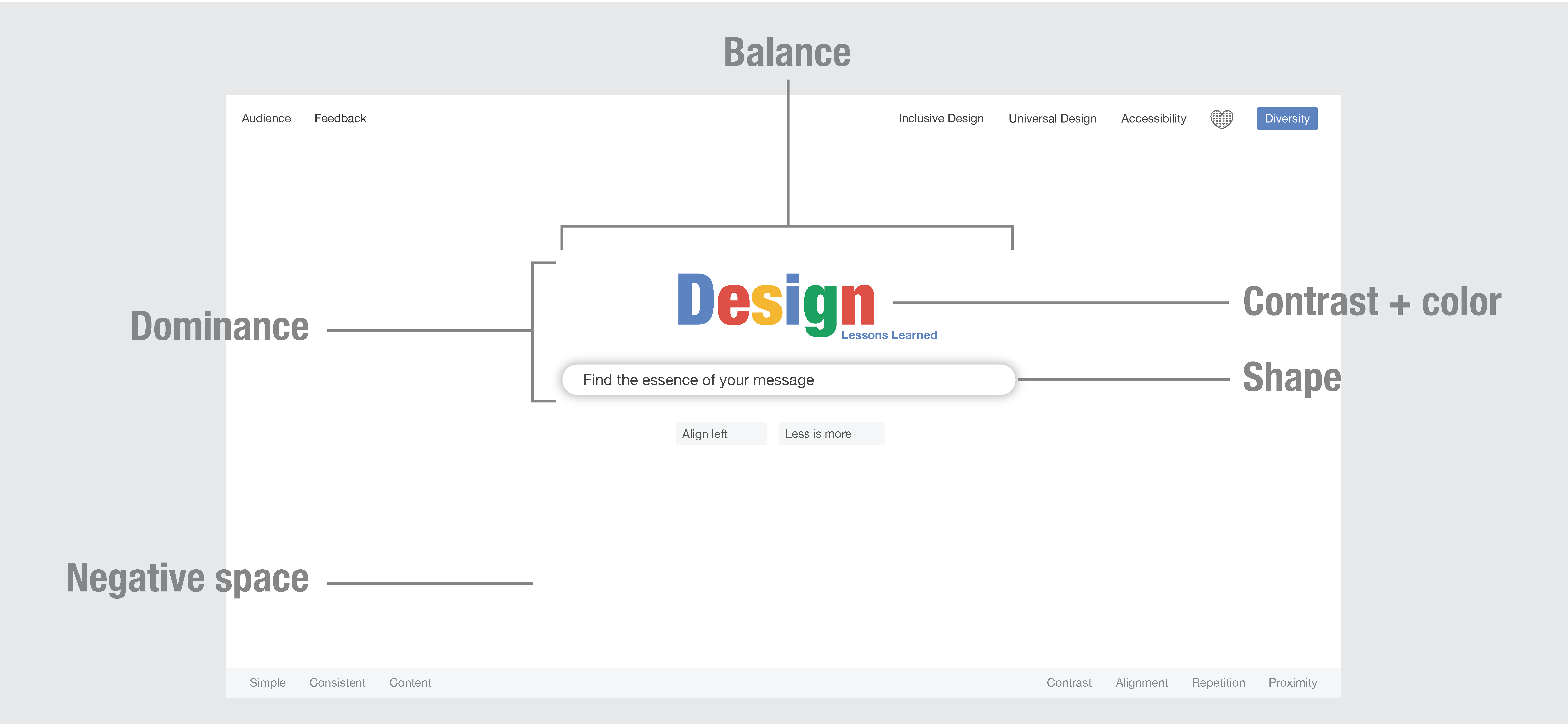Open the Accessibility link
The height and width of the screenshot is (724, 1568).
point(1154,119)
